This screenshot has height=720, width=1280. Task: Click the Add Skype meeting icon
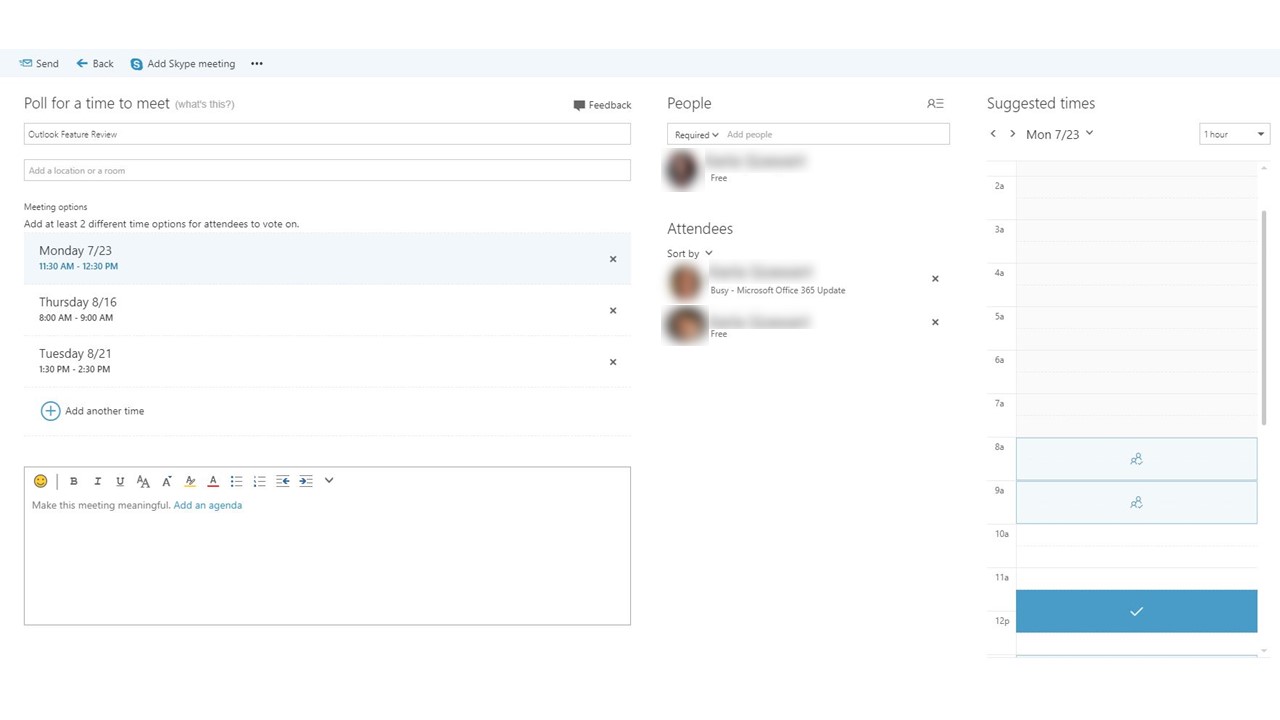(x=137, y=64)
